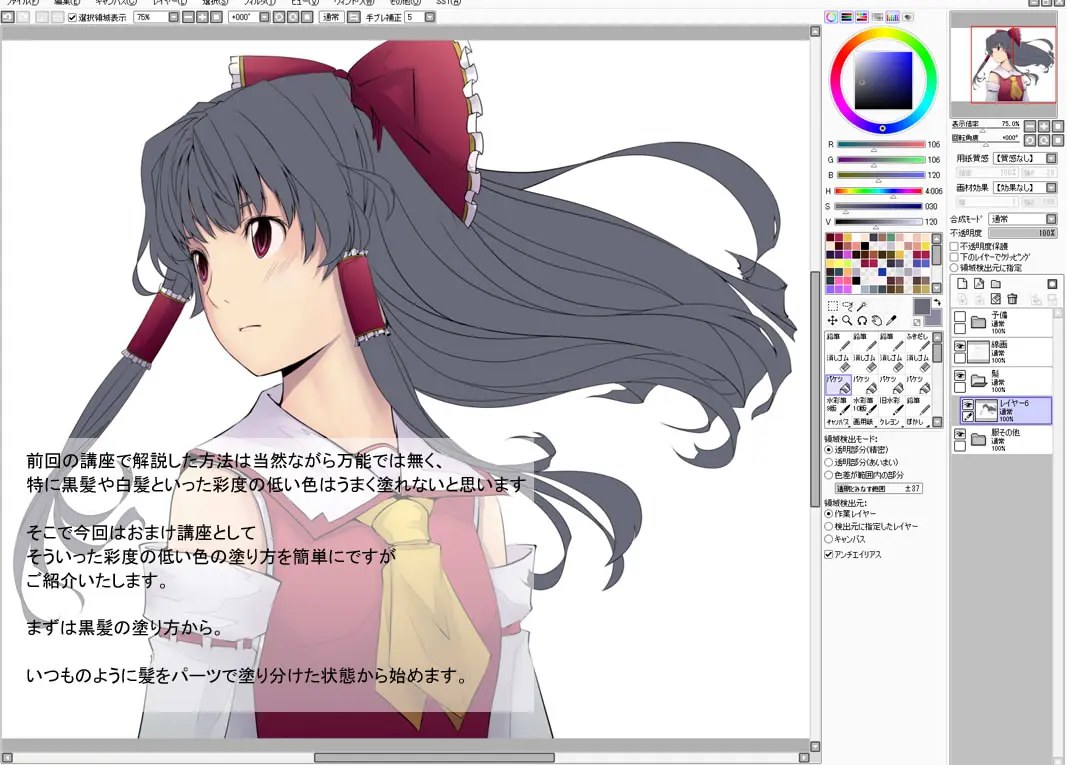
Task: Open the ファイル menu
Action: click(x=22, y=3)
